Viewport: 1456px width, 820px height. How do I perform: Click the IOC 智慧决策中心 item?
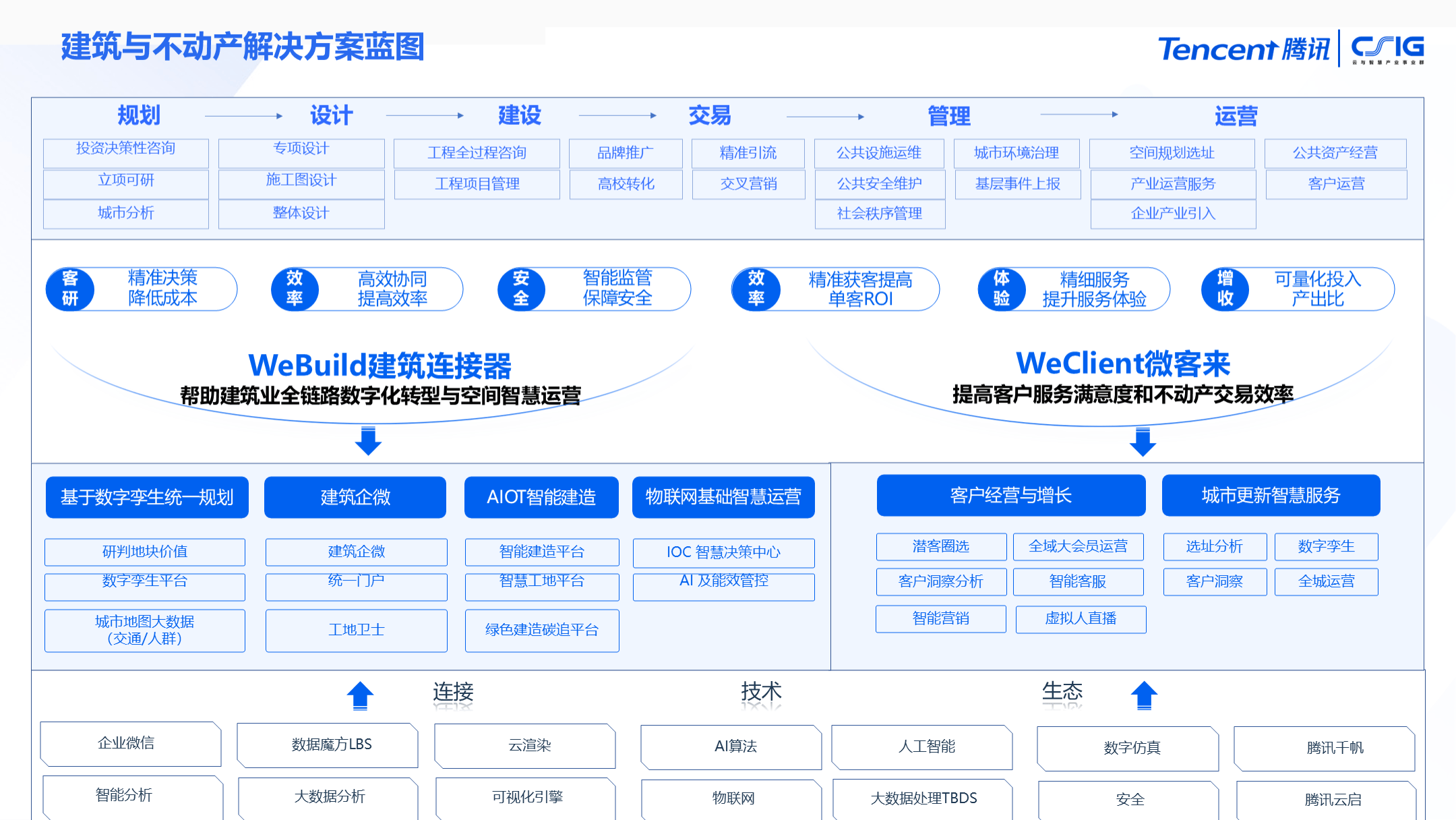coord(724,553)
